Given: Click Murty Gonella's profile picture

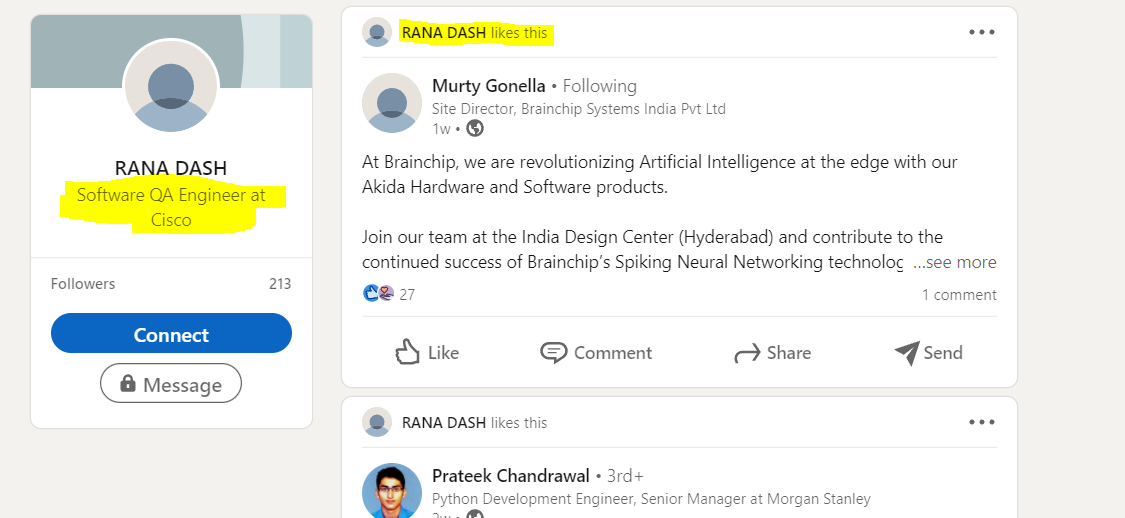Looking at the screenshot, I should pos(392,103).
